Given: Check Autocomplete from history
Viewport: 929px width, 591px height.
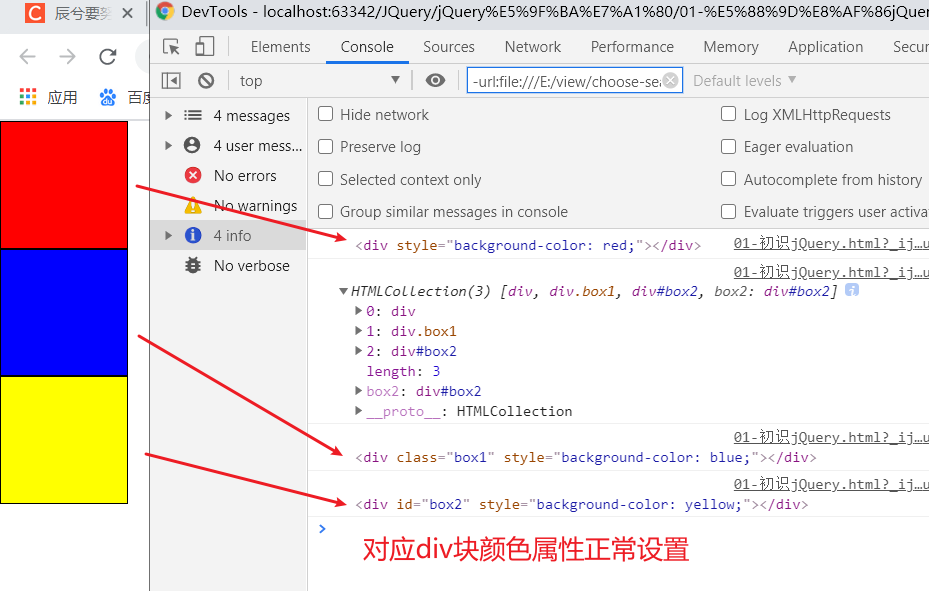Looking at the screenshot, I should pos(728,179).
